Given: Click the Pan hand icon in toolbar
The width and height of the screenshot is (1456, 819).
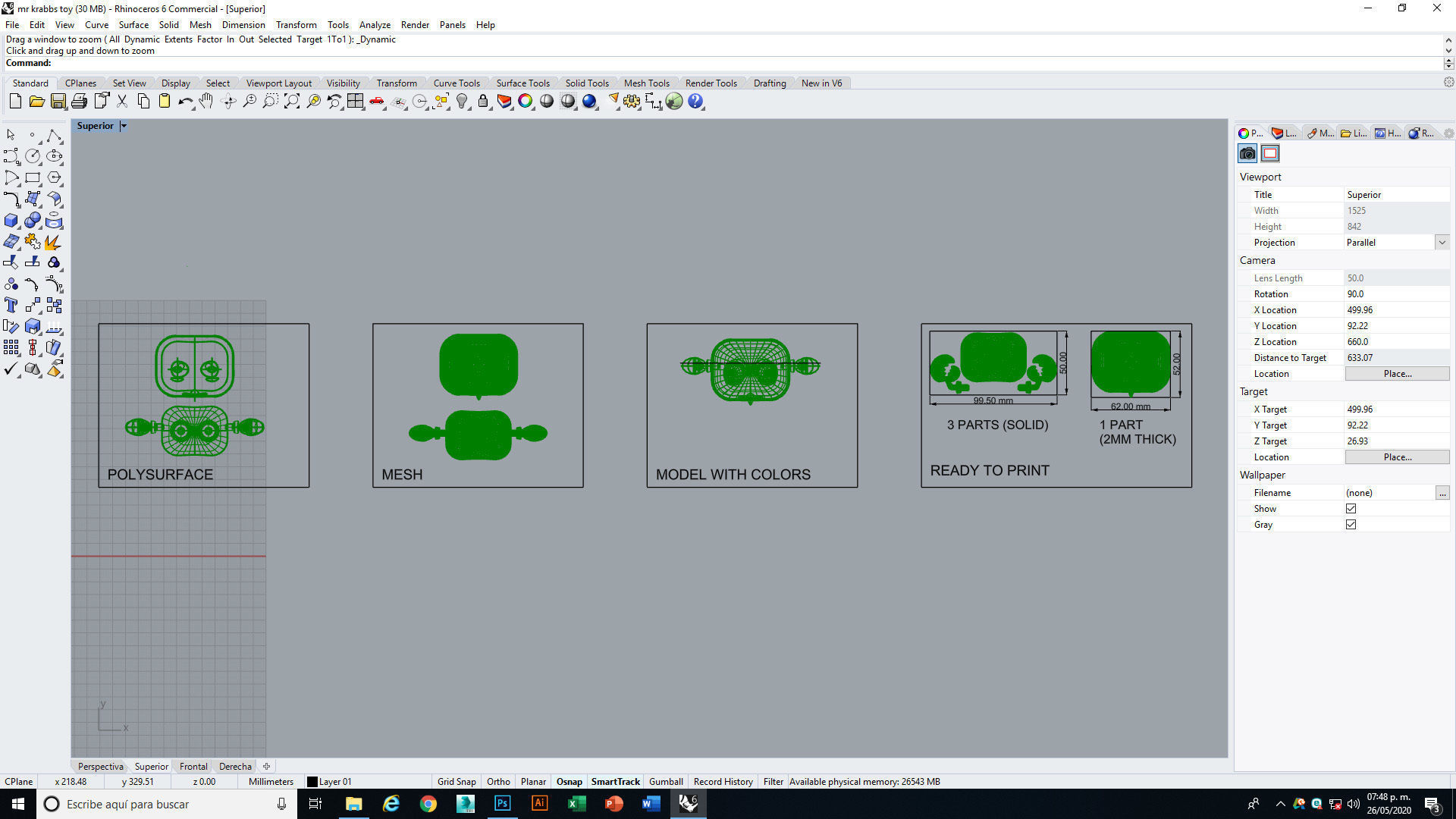Looking at the screenshot, I should [x=206, y=102].
